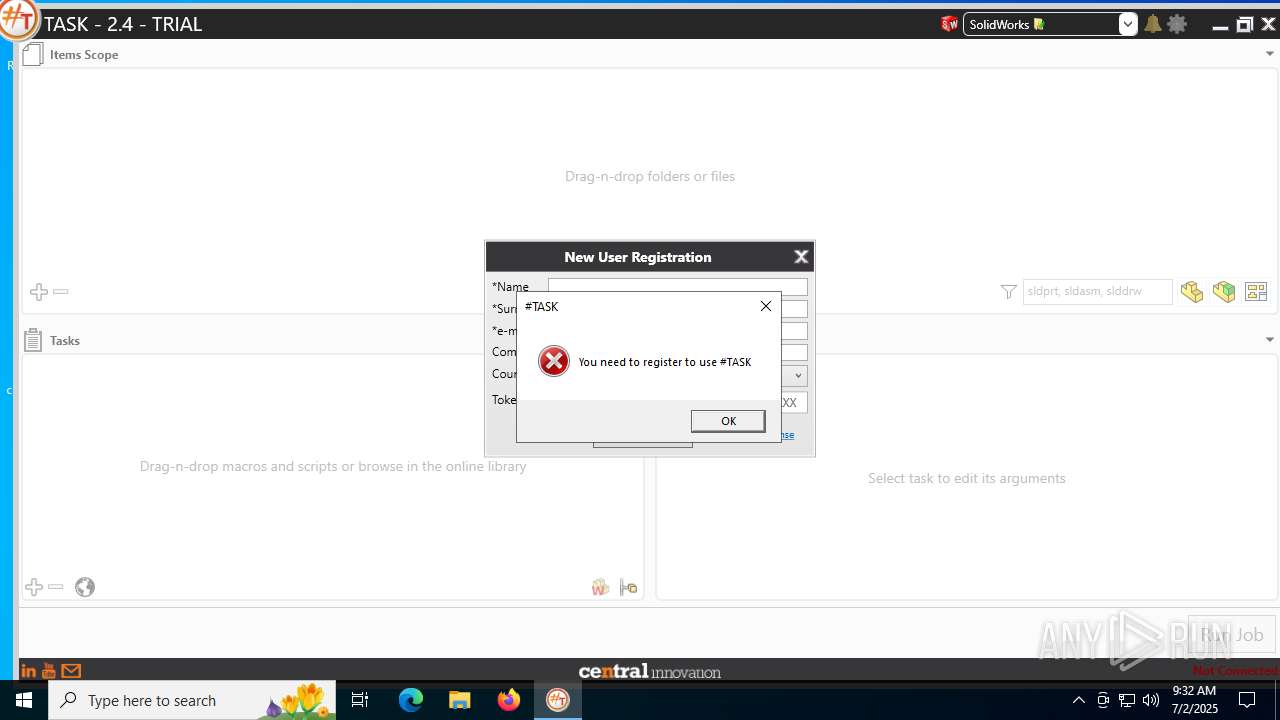Close the #TASK error message box
Screen dimensions: 1280x720
tap(766, 306)
